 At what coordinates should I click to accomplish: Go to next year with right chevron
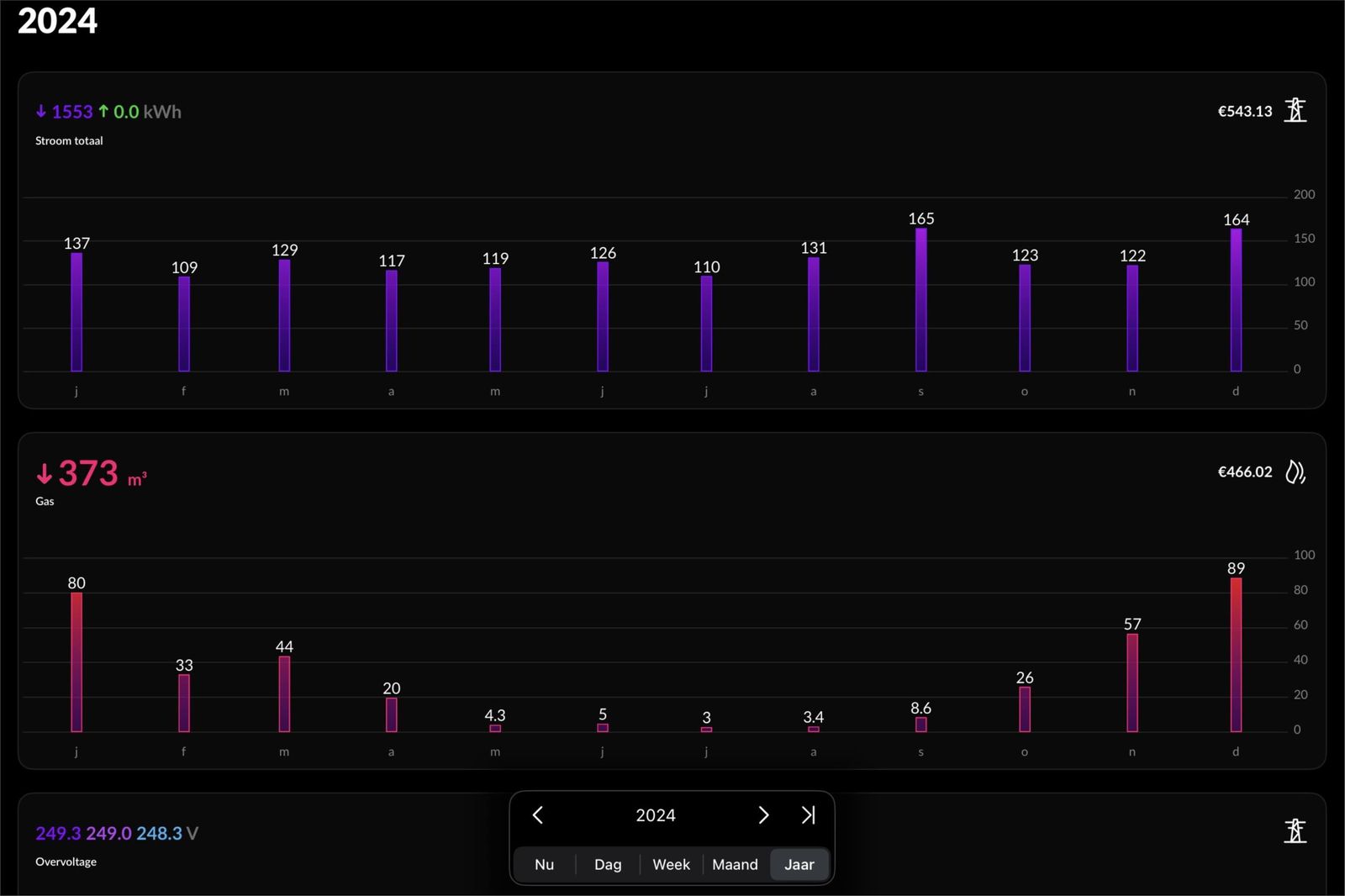point(763,815)
